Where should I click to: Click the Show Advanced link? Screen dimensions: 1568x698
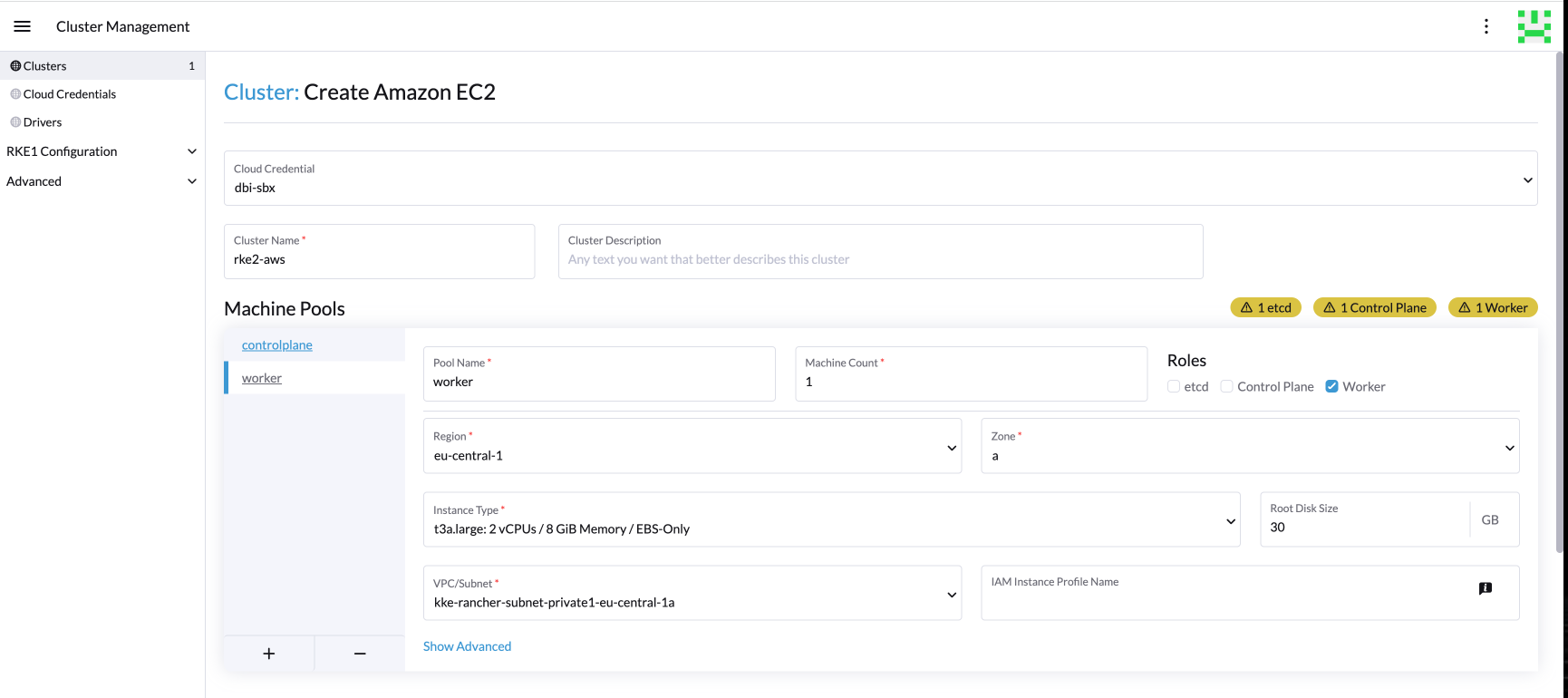tap(467, 646)
